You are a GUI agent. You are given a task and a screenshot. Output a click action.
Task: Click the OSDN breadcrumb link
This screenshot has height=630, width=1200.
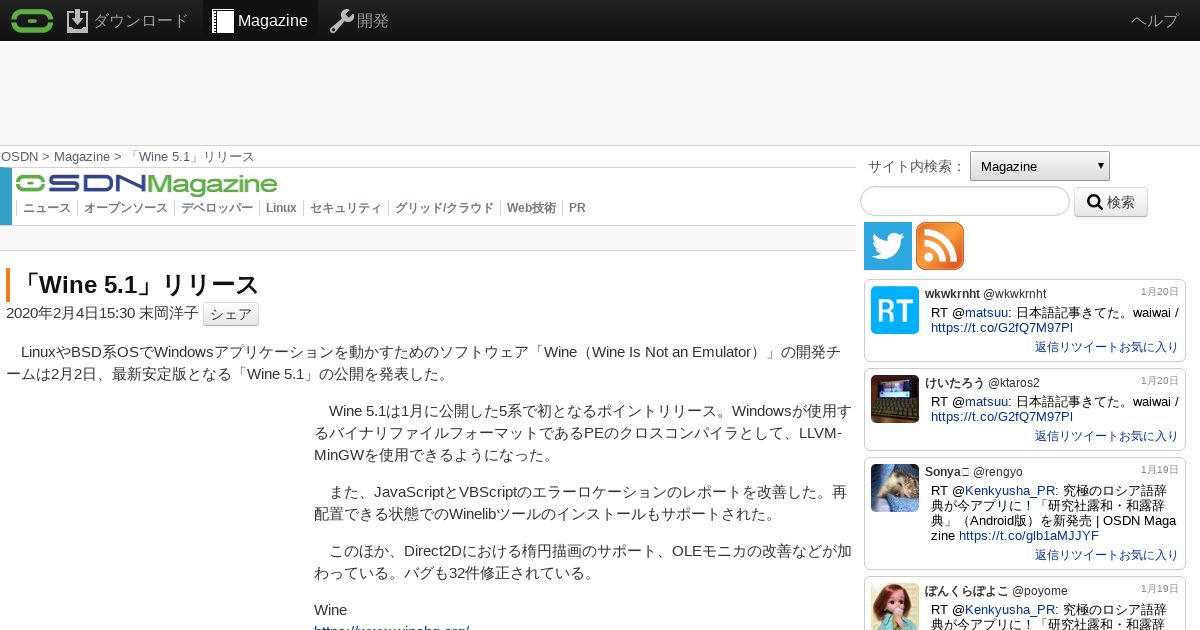(20, 157)
